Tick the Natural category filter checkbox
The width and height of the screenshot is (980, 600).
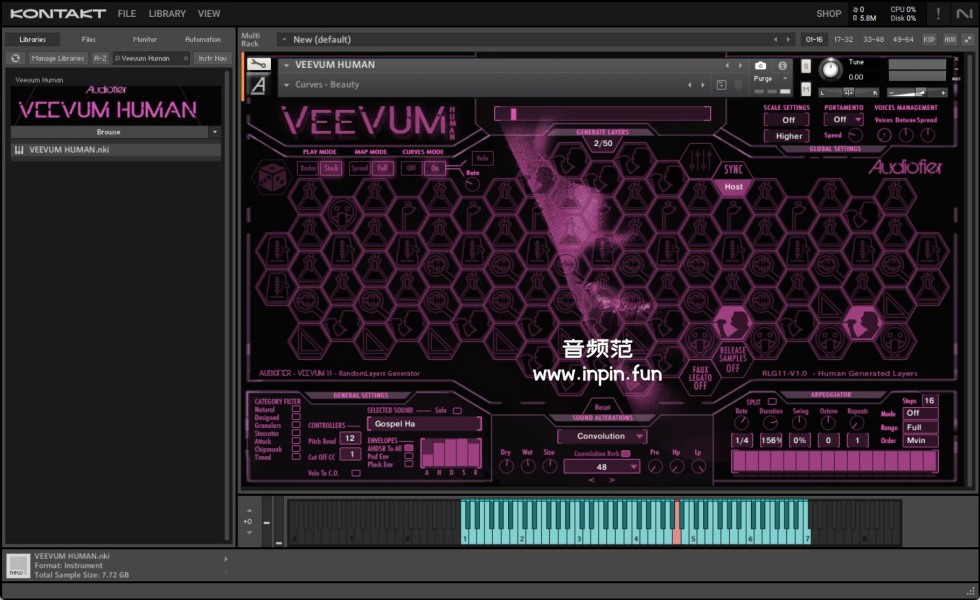296,409
